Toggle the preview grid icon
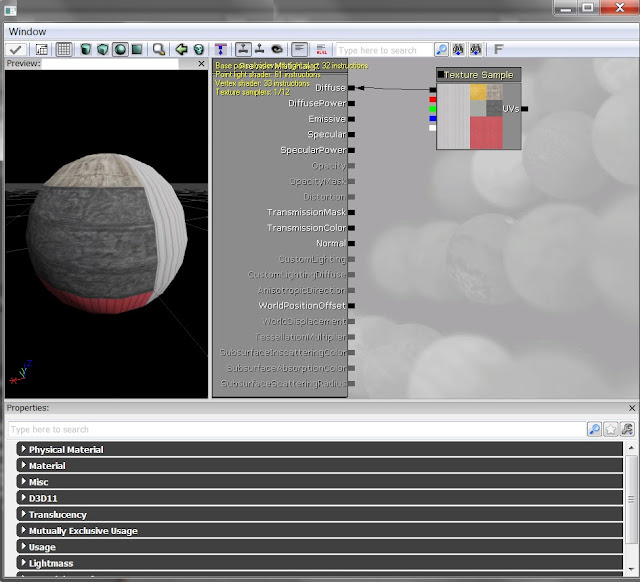Screen dimensions: 640x582 click(x=64, y=50)
